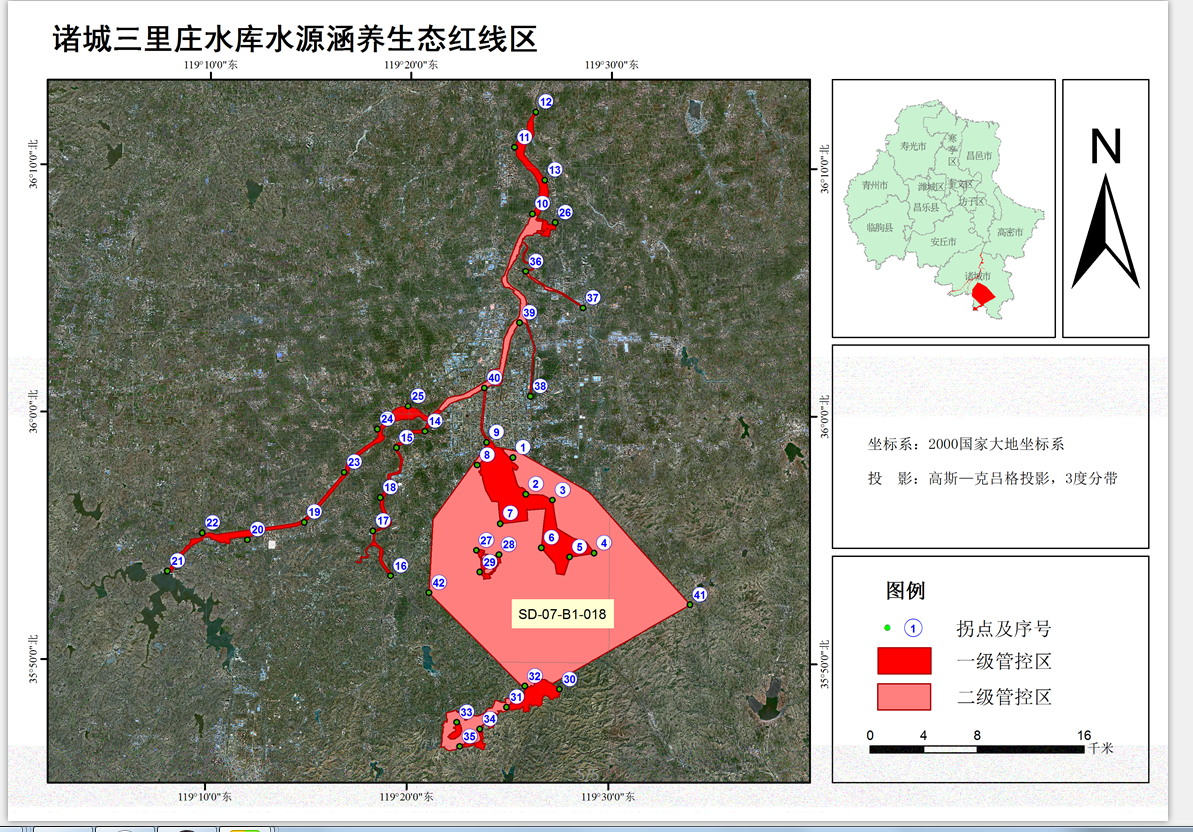This screenshot has width=1193, height=832.
Task: Click turning point marker number 41
Action: (x=700, y=595)
